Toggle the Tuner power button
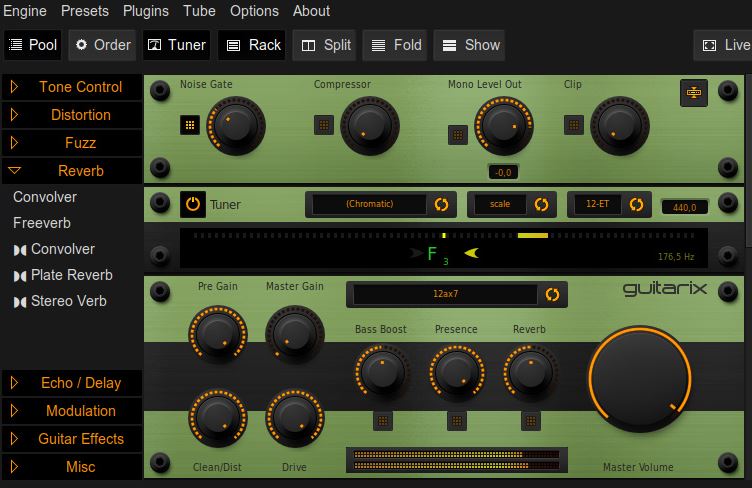The image size is (752, 488). point(193,204)
